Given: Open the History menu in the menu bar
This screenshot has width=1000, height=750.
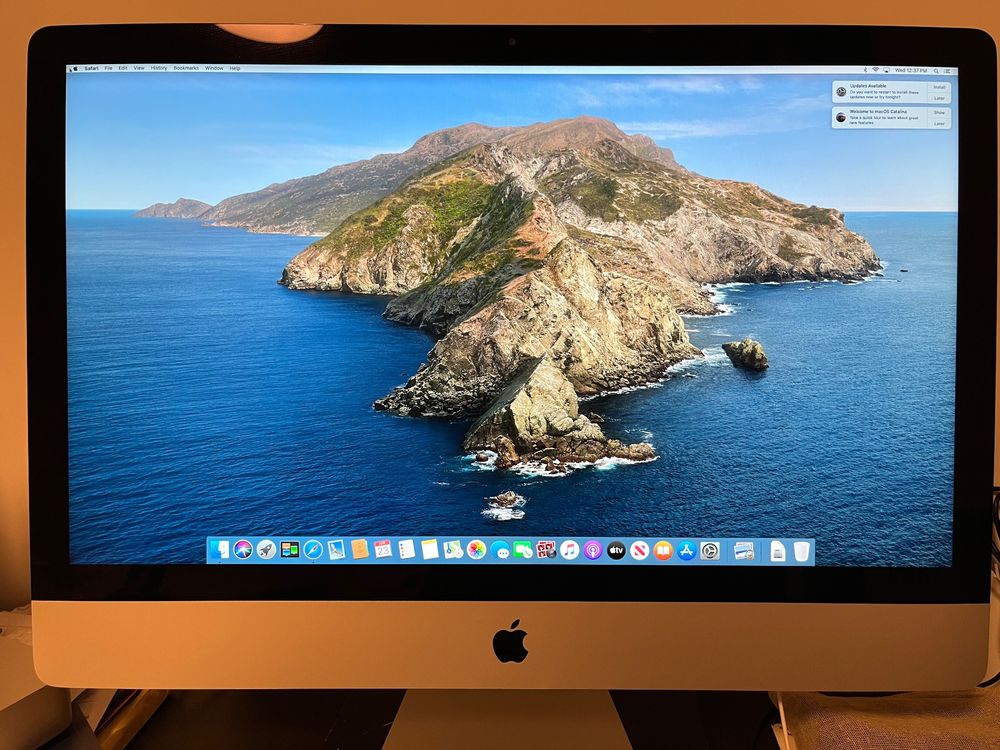Looking at the screenshot, I should [158, 68].
